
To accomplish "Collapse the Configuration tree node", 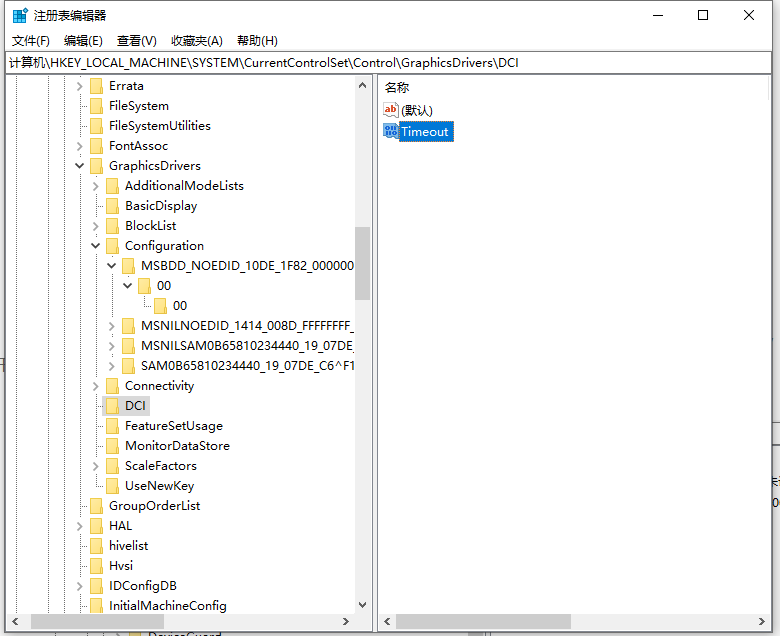I will (96, 246).
